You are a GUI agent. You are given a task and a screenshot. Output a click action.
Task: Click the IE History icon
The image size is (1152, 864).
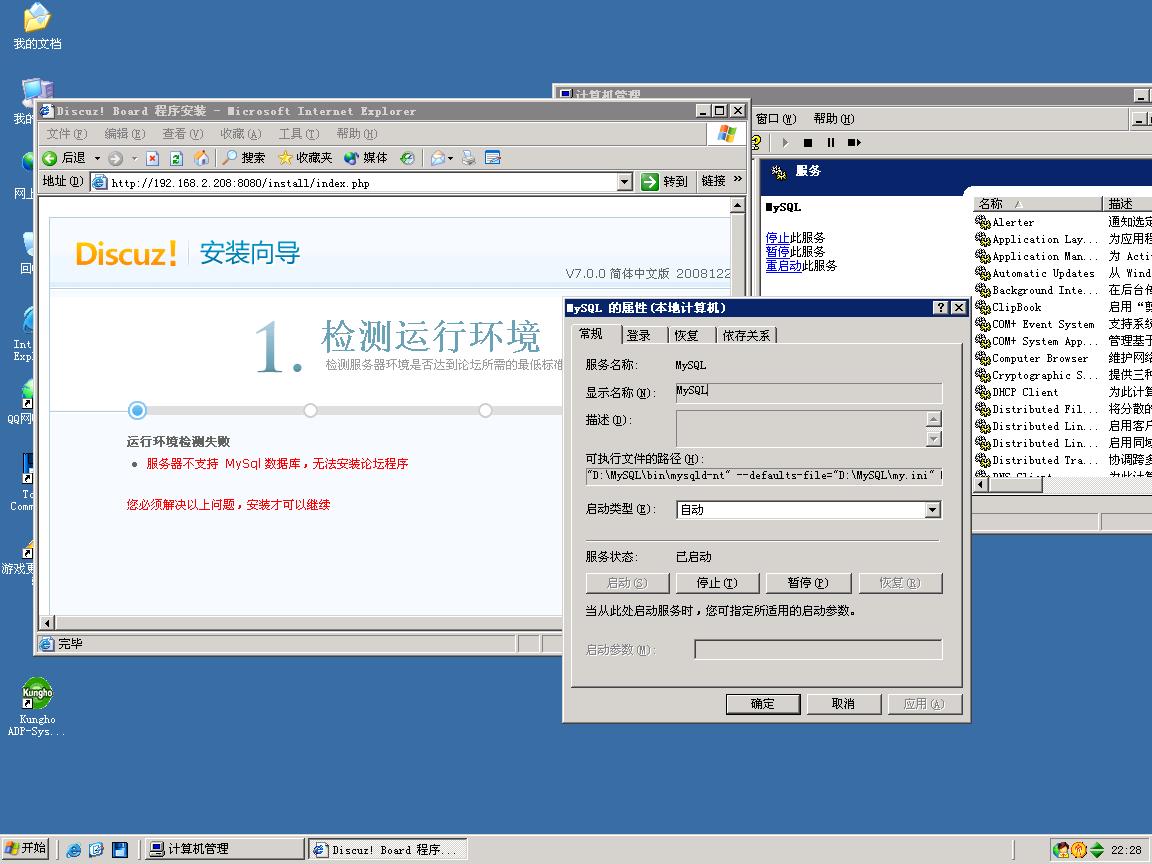click(407, 158)
